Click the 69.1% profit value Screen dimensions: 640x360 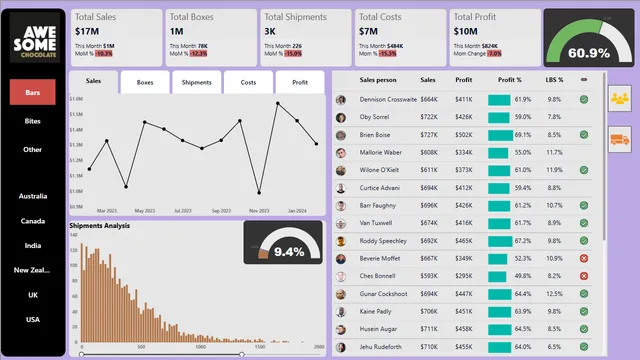tap(523, 135)
